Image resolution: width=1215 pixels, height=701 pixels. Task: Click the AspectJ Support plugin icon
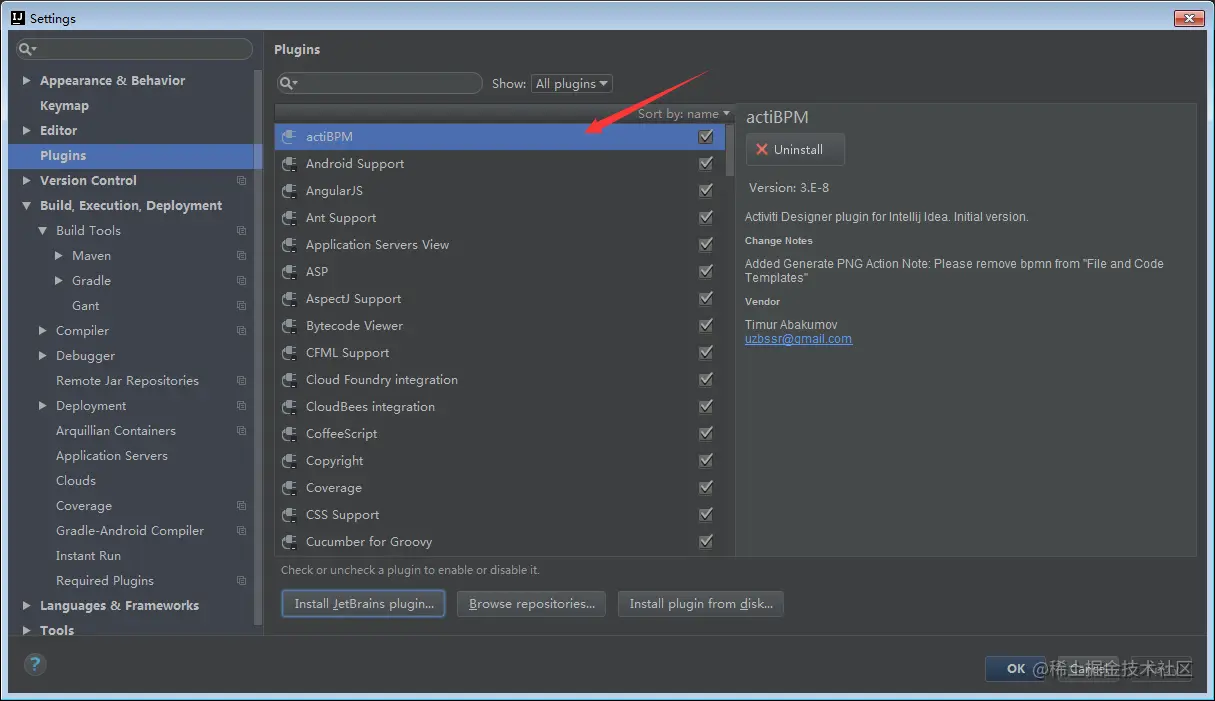pos(289,299)
